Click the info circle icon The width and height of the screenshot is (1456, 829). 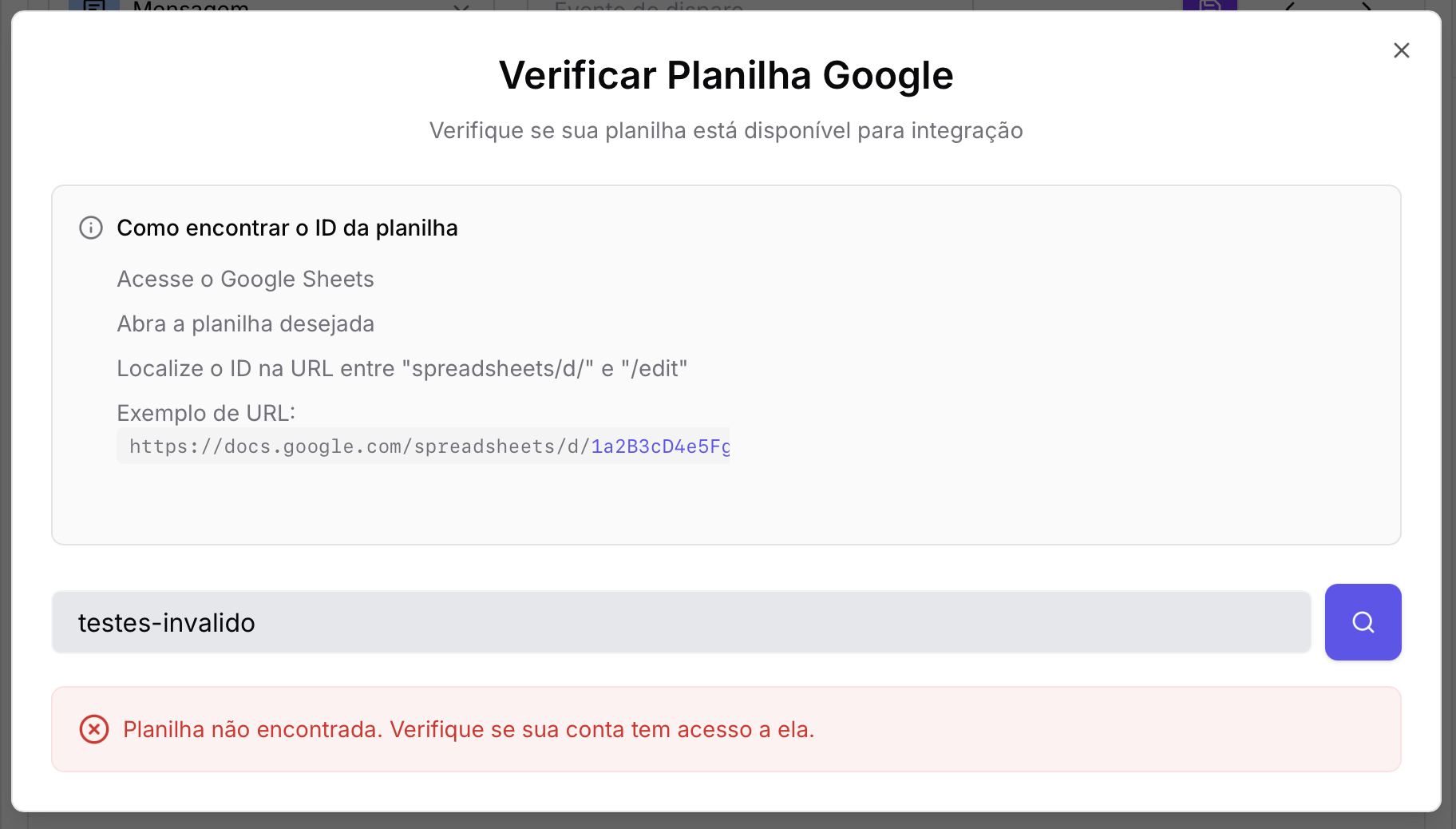91,228
